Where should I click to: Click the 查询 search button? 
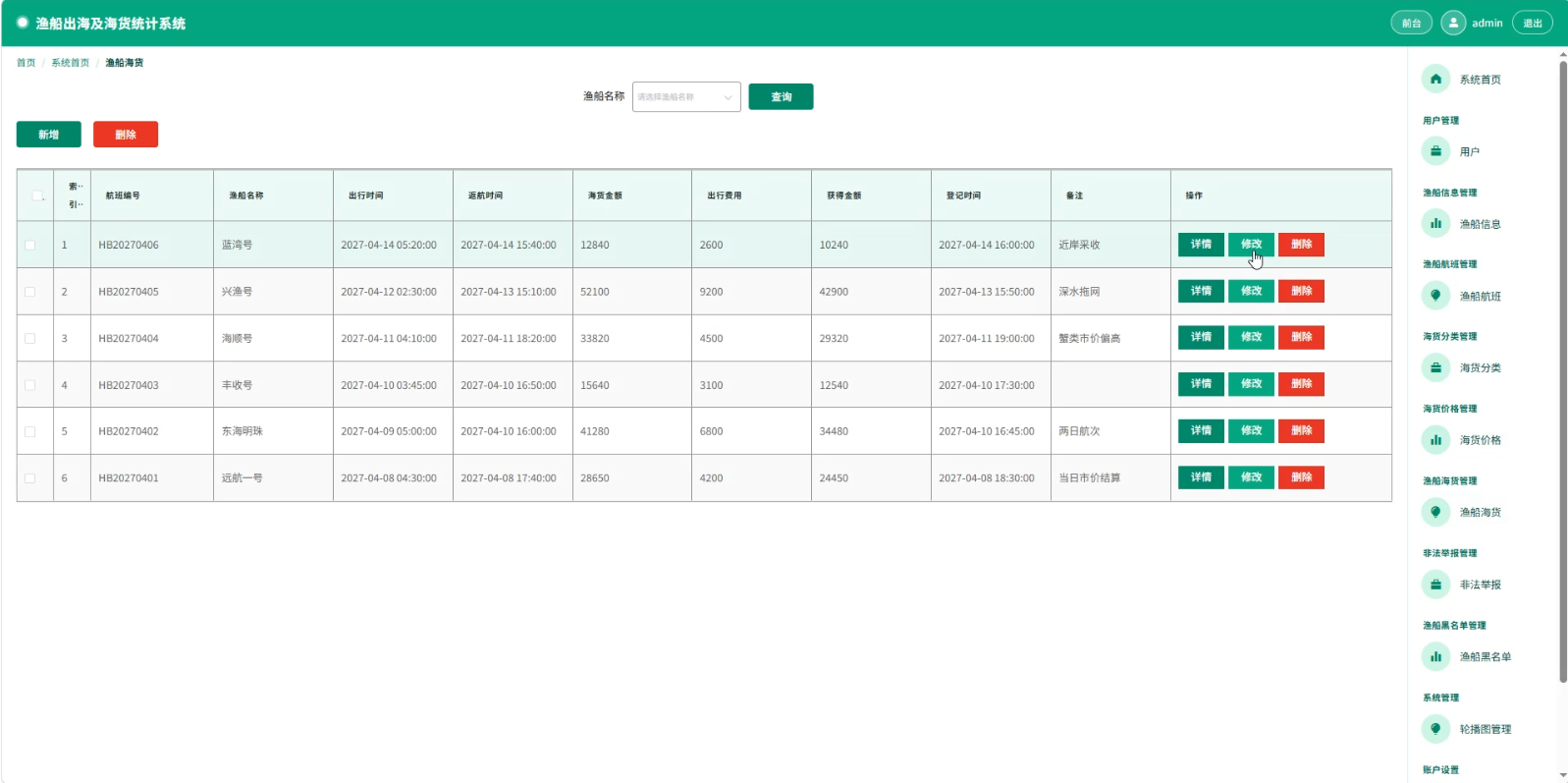pyautogui.click(x=781, y=96)
